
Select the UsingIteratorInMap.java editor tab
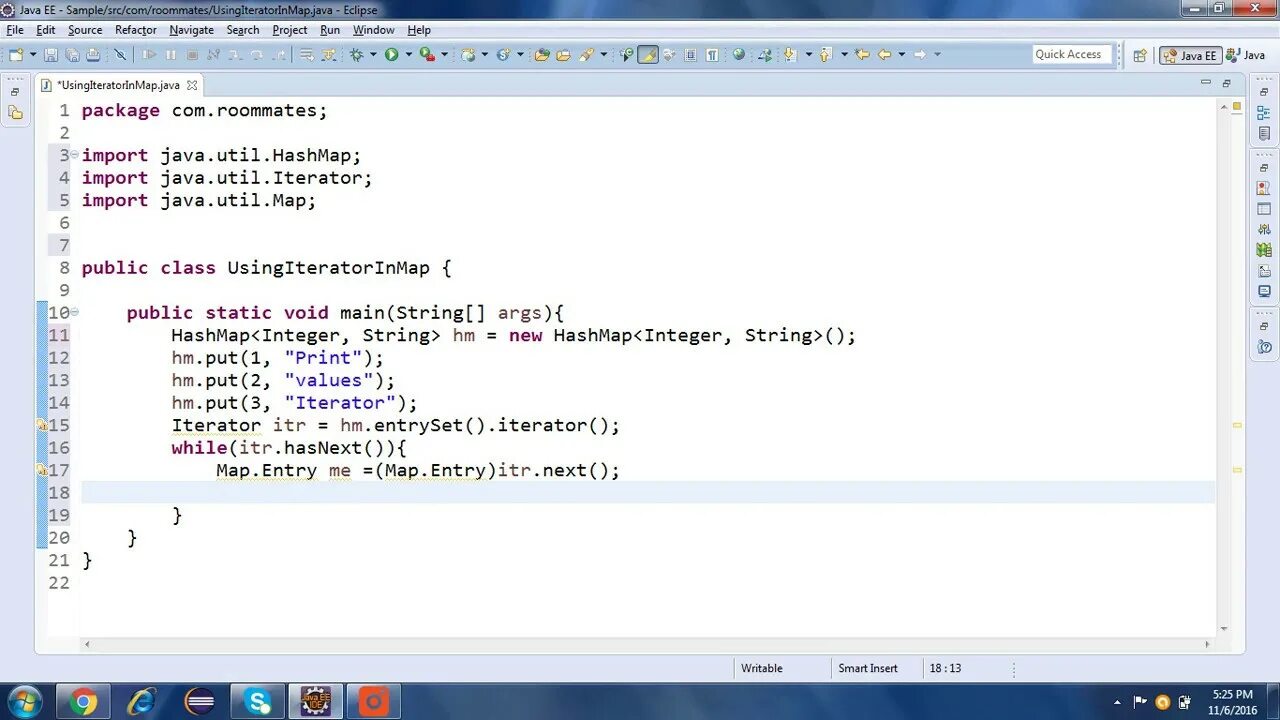pos(117,86)
